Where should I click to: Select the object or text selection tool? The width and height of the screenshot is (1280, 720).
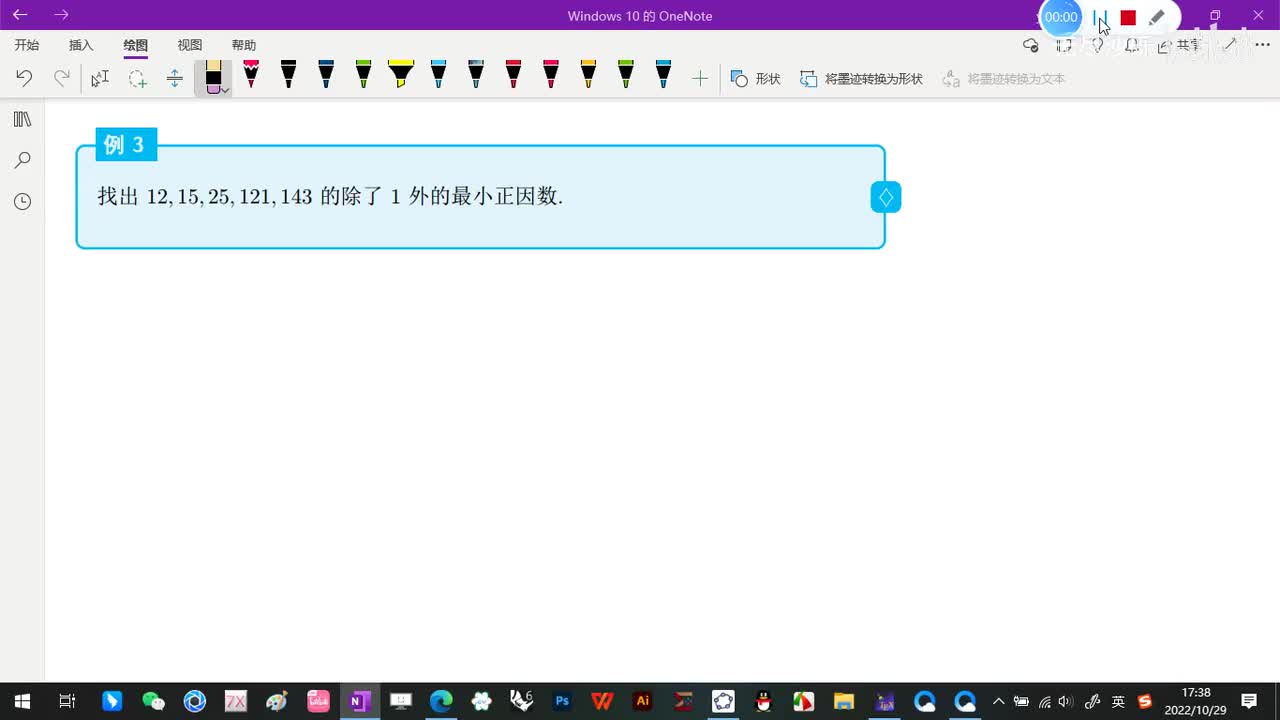tap(100, 78)
